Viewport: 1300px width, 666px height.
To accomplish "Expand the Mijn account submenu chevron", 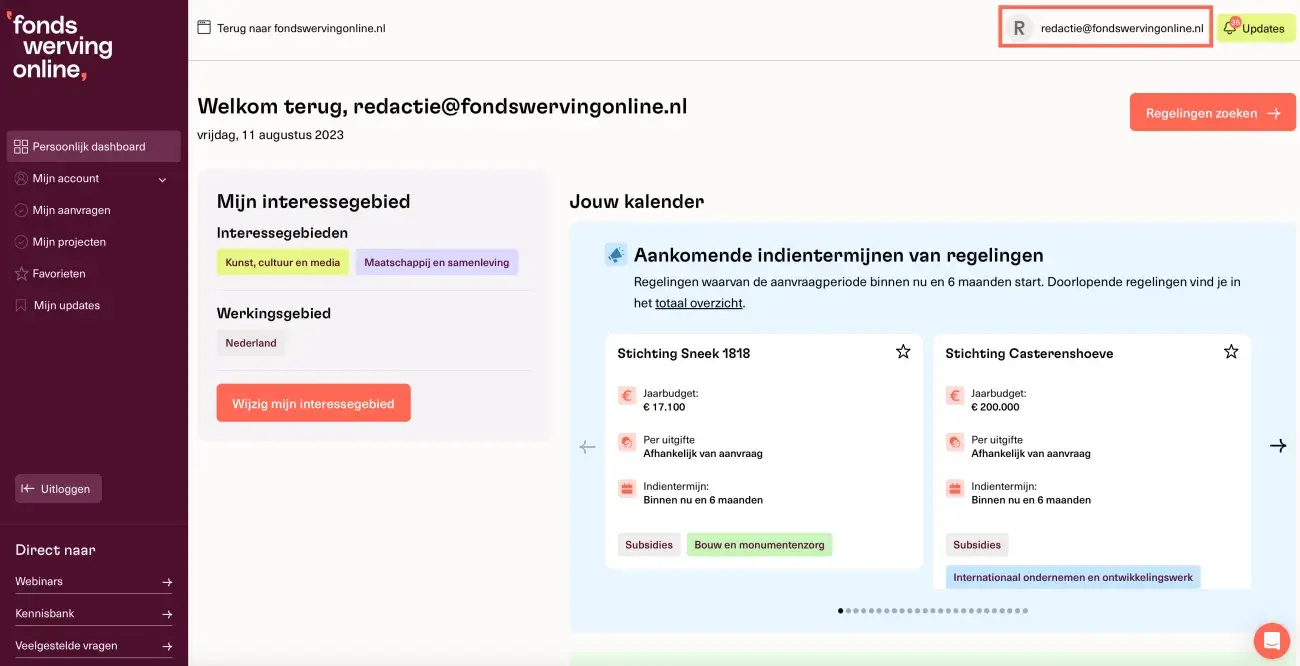I will (162, 180).
